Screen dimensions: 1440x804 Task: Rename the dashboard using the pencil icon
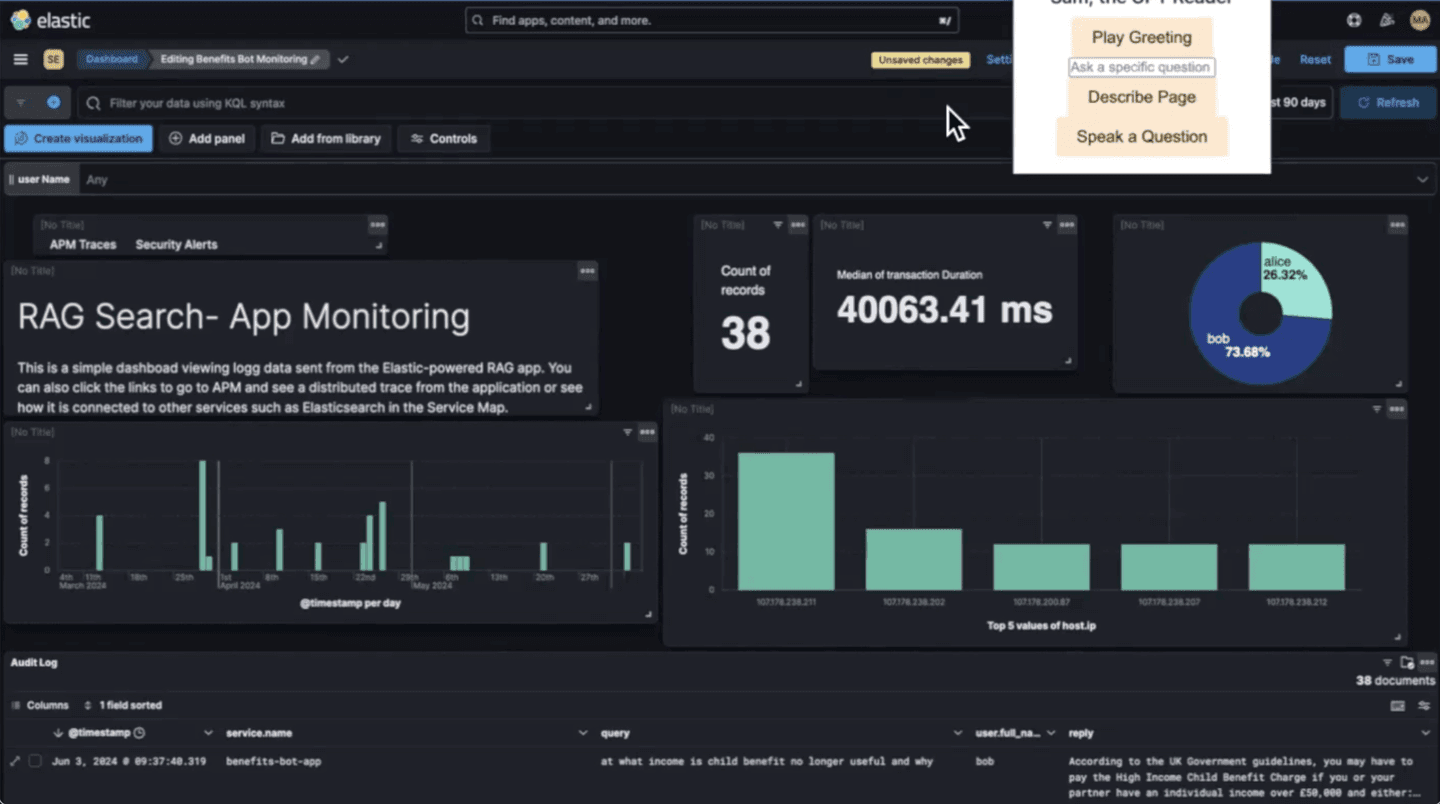click(x=316, y=59)
